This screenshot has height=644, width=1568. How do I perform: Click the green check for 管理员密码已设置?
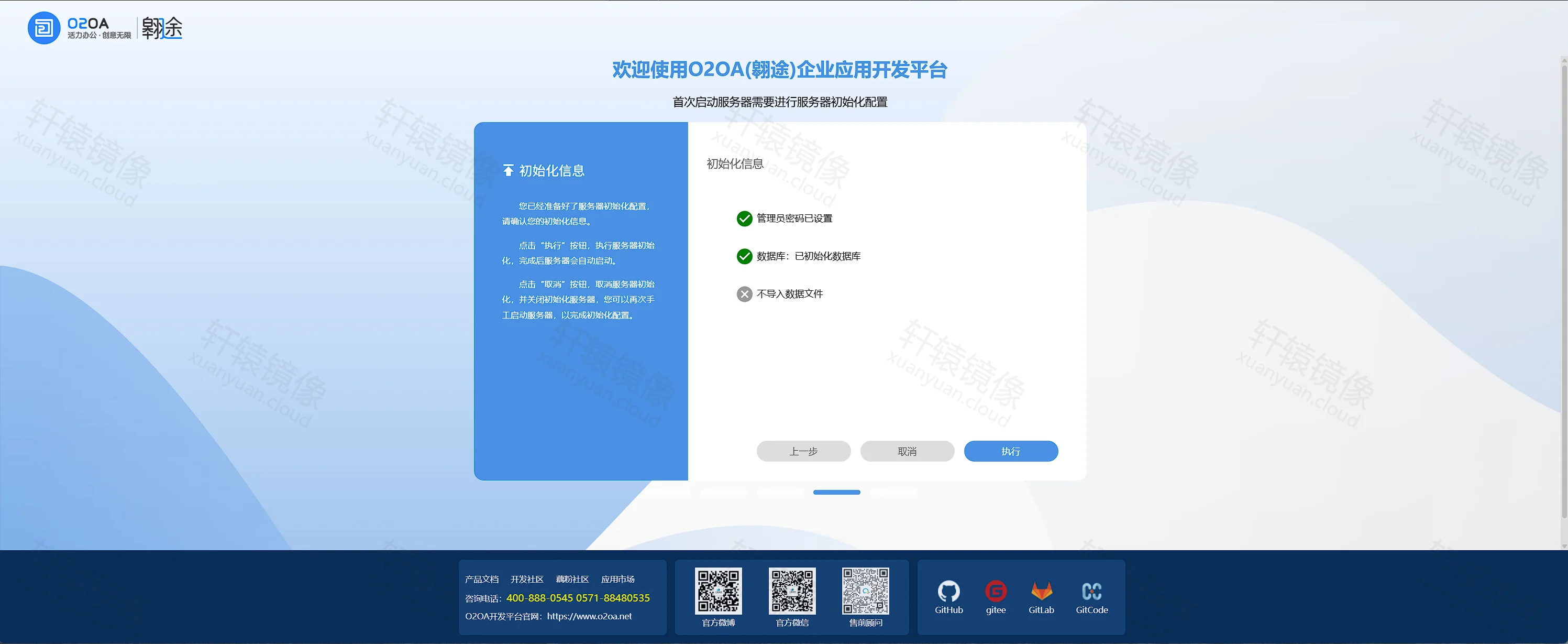point(744,218)
